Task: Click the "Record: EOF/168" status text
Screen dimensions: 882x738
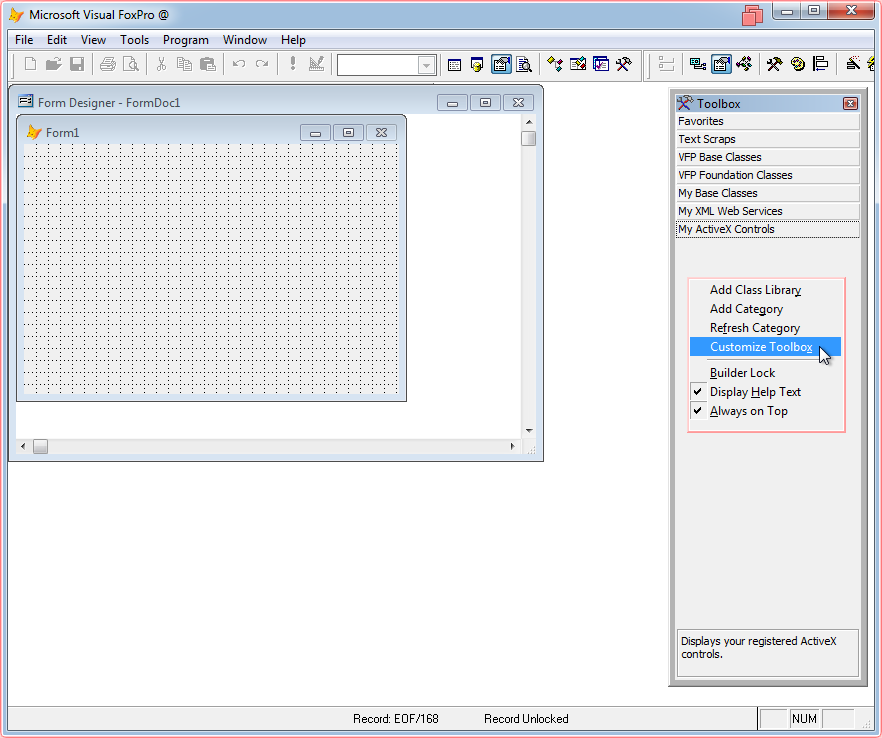Action: tap(395, 719)
